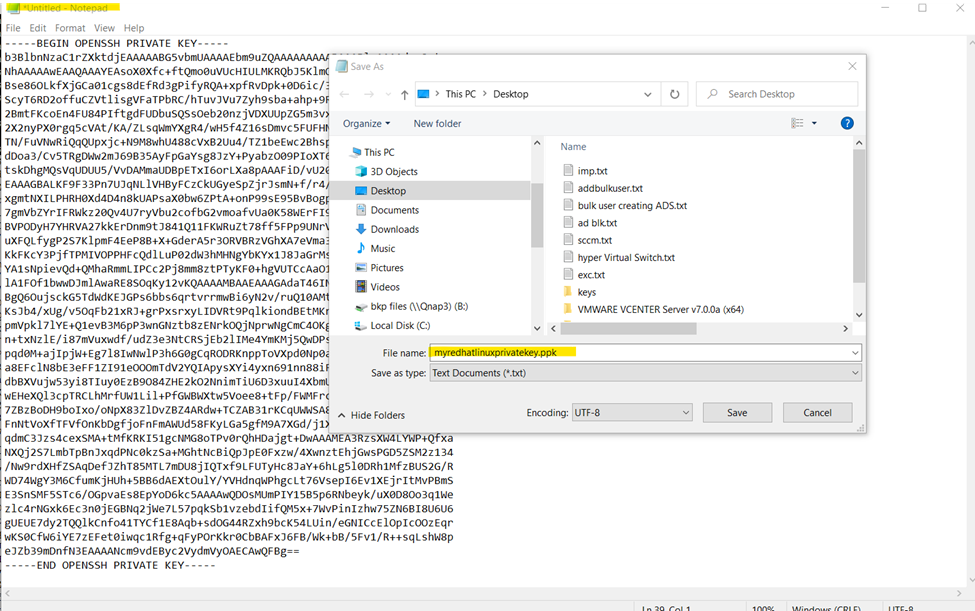Click the Up one level arrow
Screen dimensions: 975x611
click(x=404, y=94)
